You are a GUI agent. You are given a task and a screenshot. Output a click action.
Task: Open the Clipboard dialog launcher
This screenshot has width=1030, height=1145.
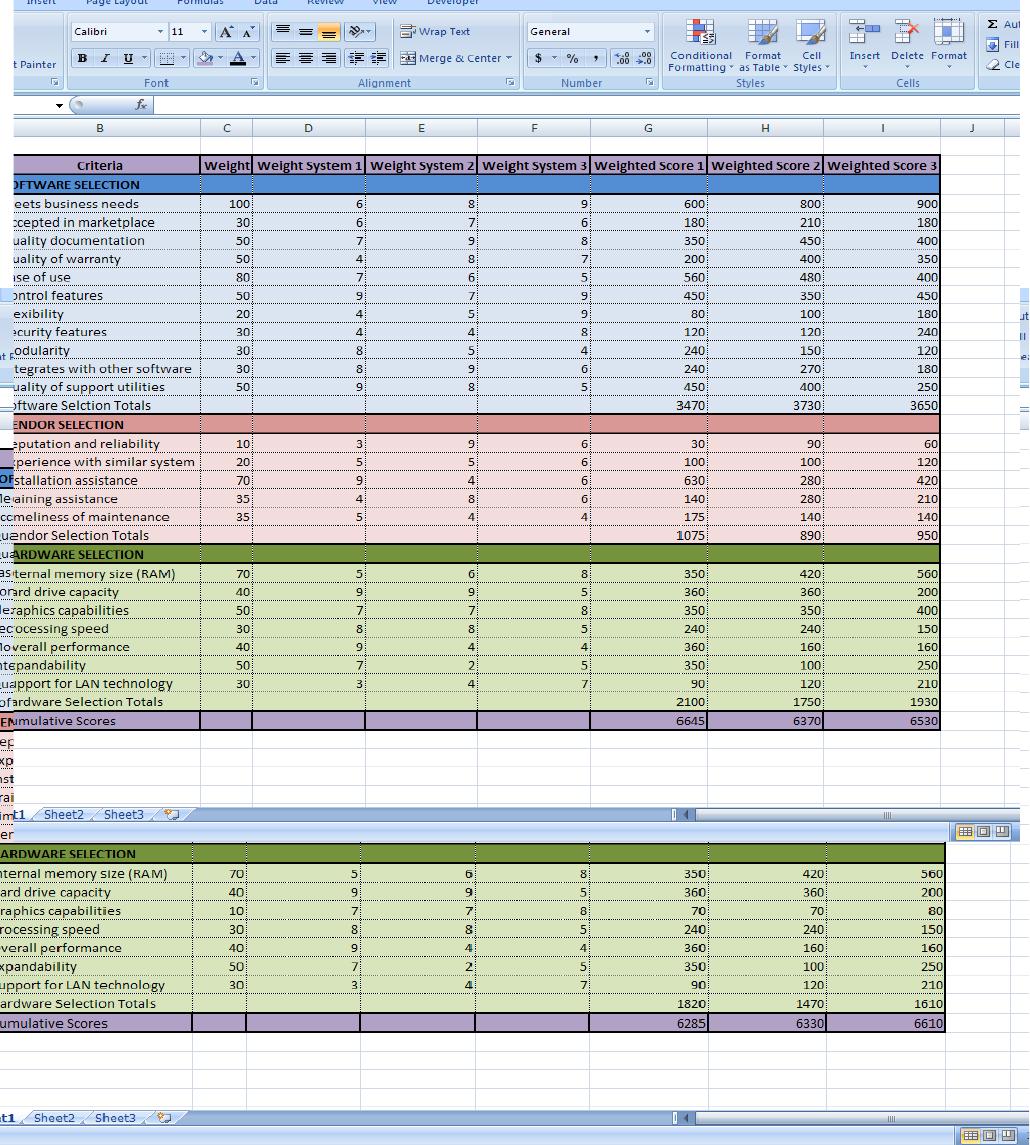[55, 83]
